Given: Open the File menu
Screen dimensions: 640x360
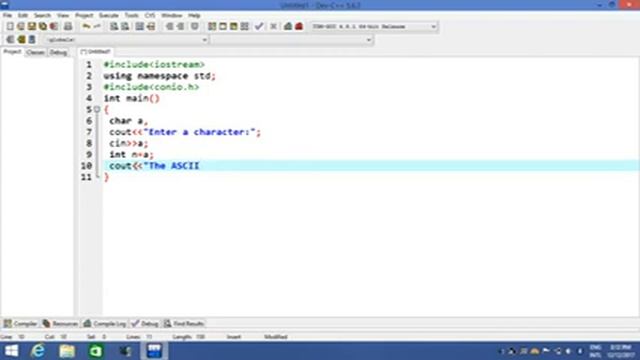Looking at the screenshot, I should tap(7, 16).
